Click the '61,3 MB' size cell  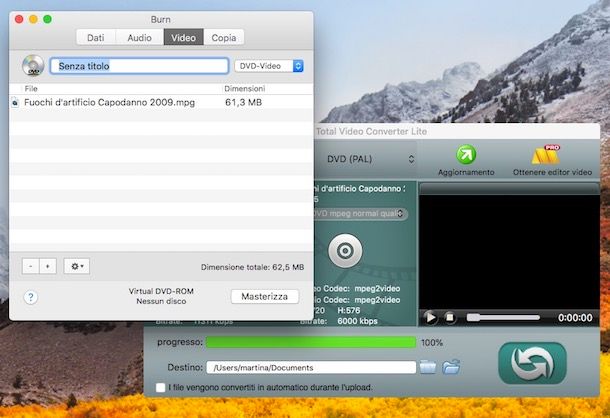click(x=244, y=102)
